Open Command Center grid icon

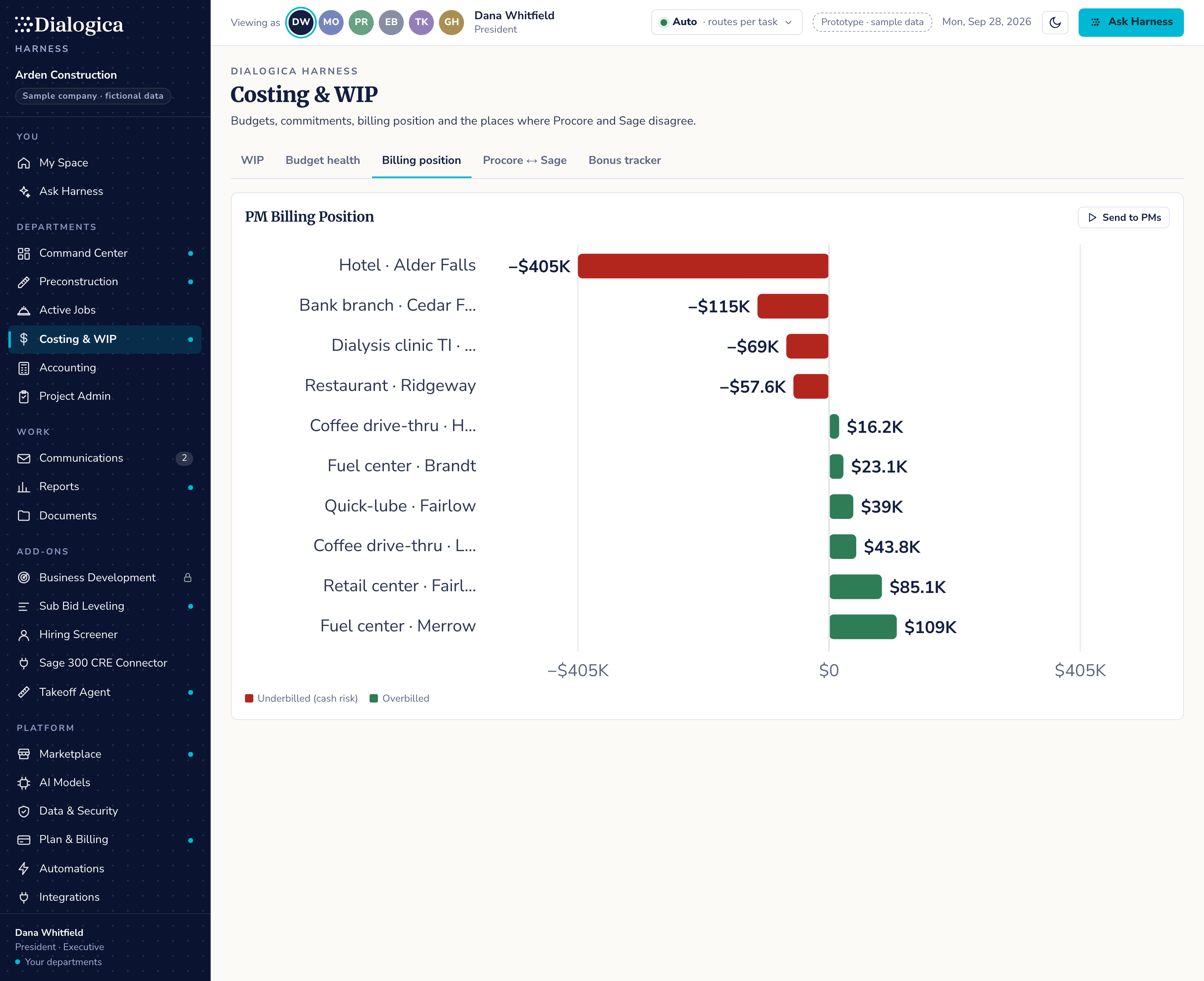pyautogui.click(x=24, y=254)
